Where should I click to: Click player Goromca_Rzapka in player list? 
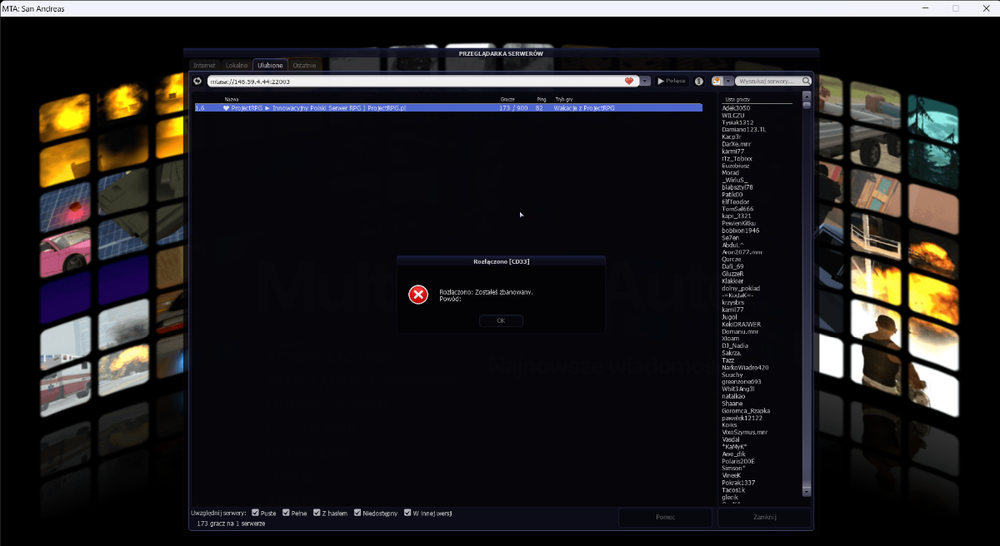746,411
